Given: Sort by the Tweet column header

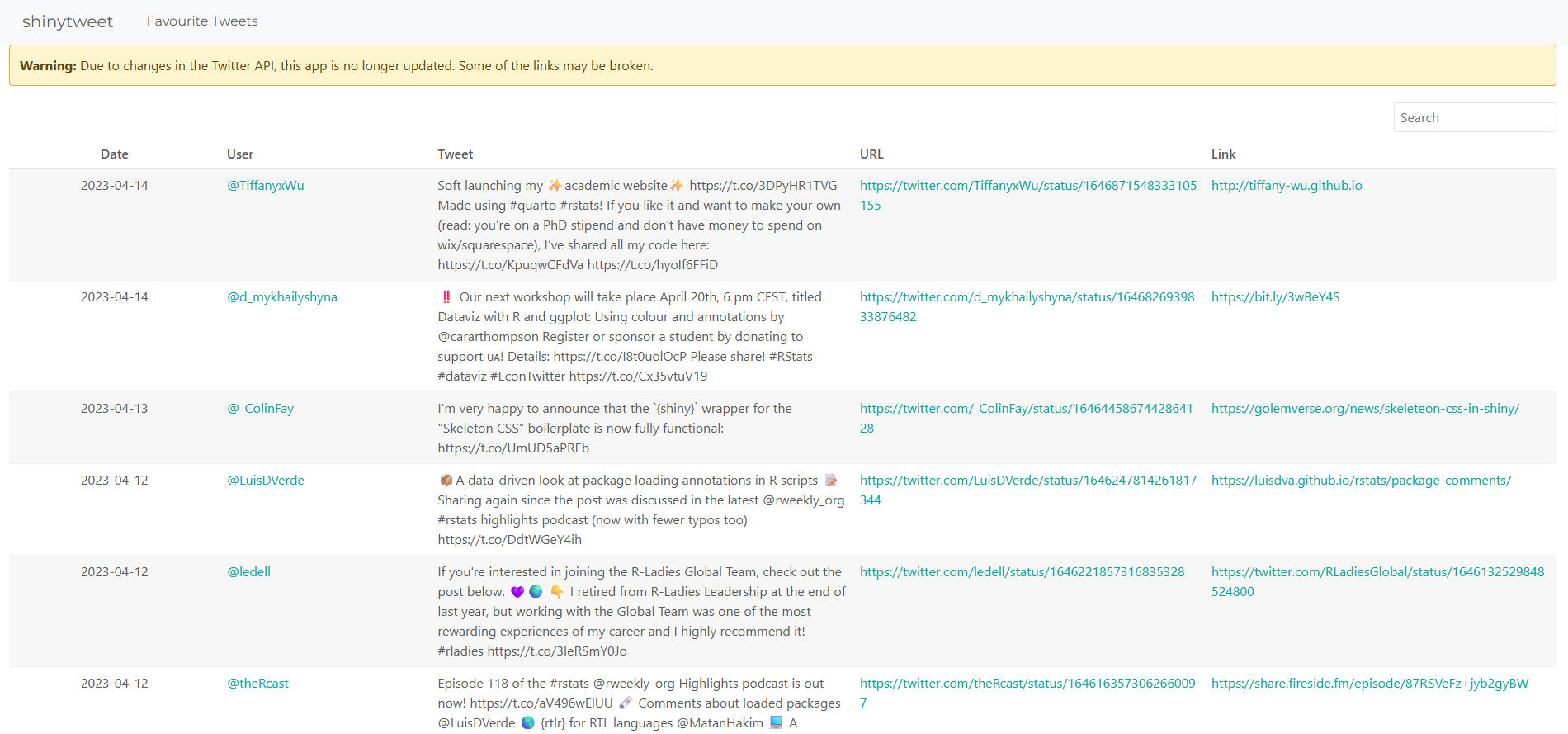Looking at the screenshot, I should tap(456, 154).
